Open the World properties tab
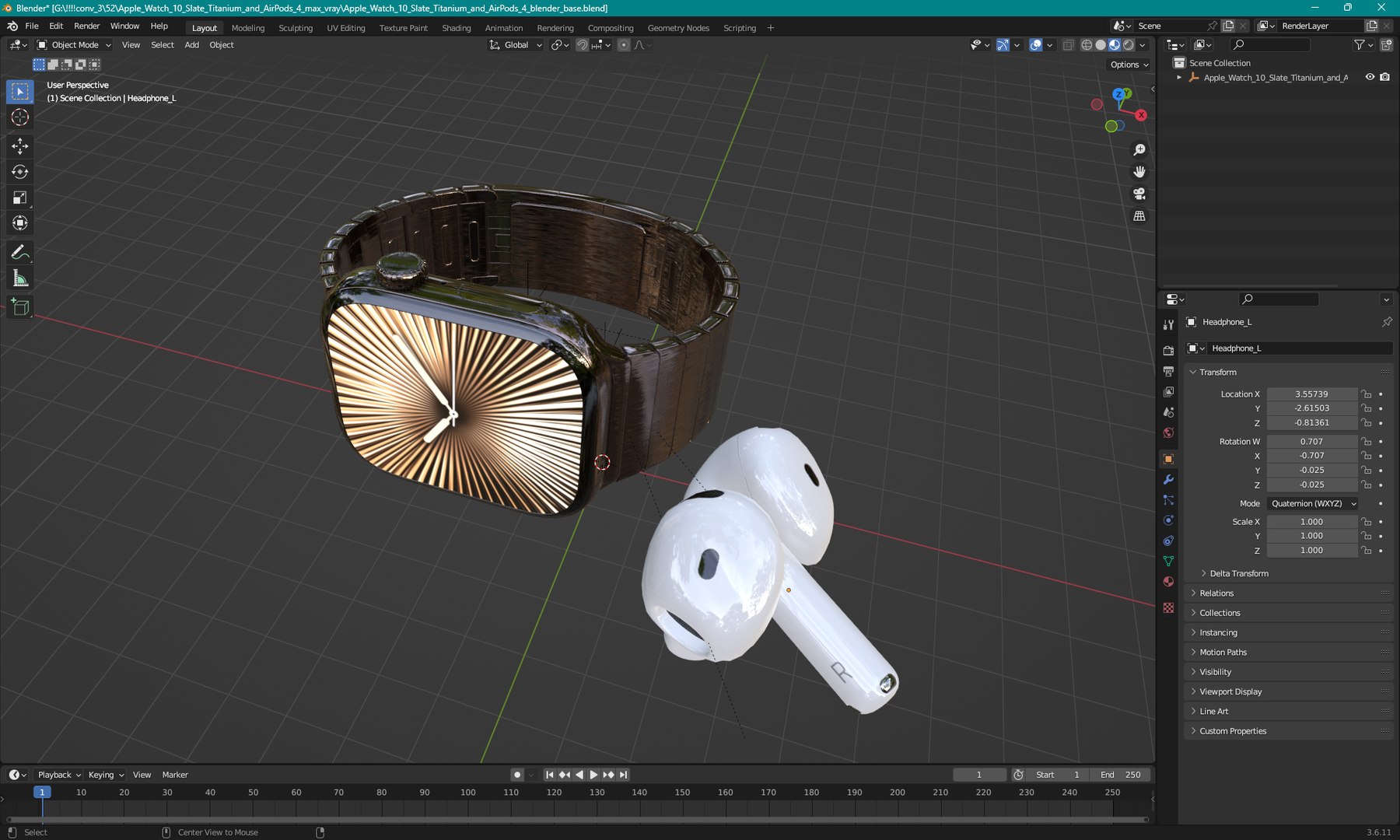The height and width of the screenshot is (840, 1400). [x=1168, y=433]
